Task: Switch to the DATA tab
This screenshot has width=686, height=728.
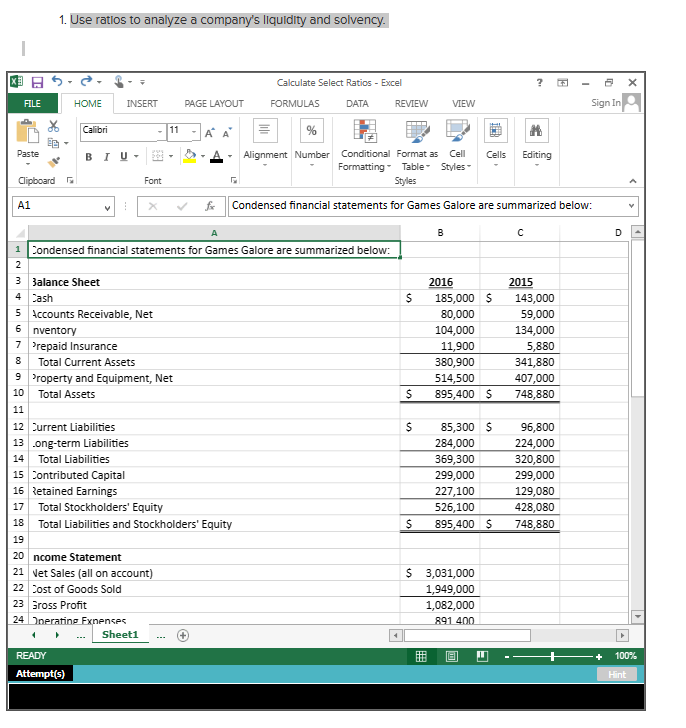Action: tap(357, 104)
